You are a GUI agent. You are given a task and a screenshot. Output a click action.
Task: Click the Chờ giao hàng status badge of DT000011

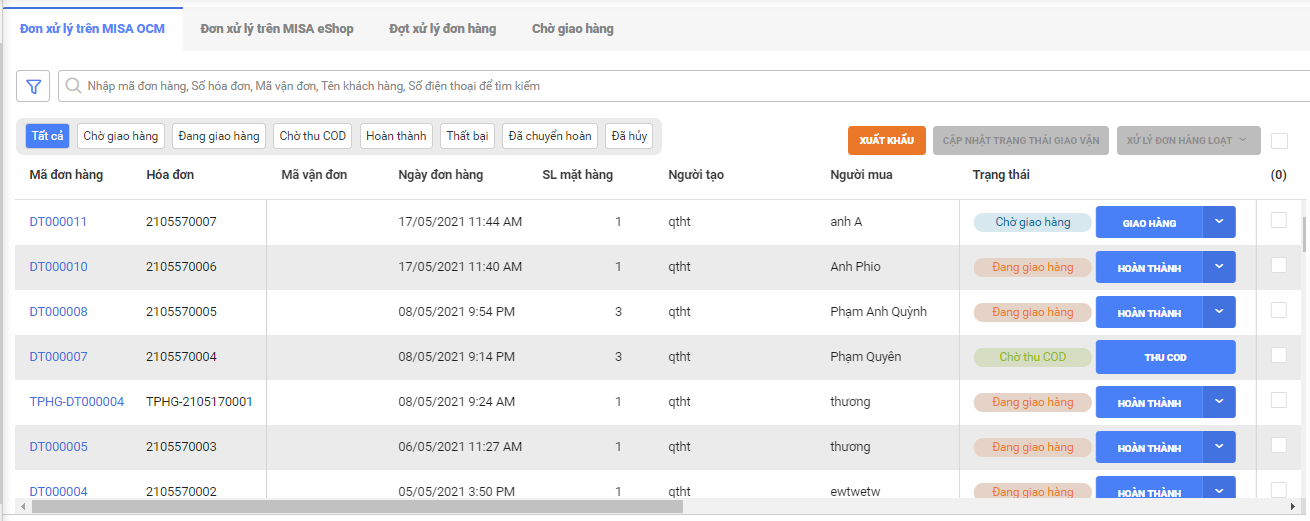coord(1033,222)
